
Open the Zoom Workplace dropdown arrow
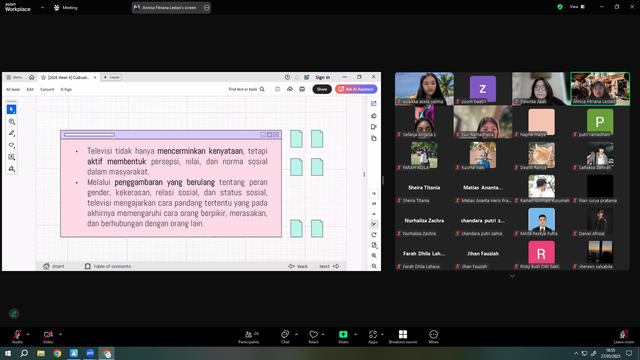tap(42, 7)
